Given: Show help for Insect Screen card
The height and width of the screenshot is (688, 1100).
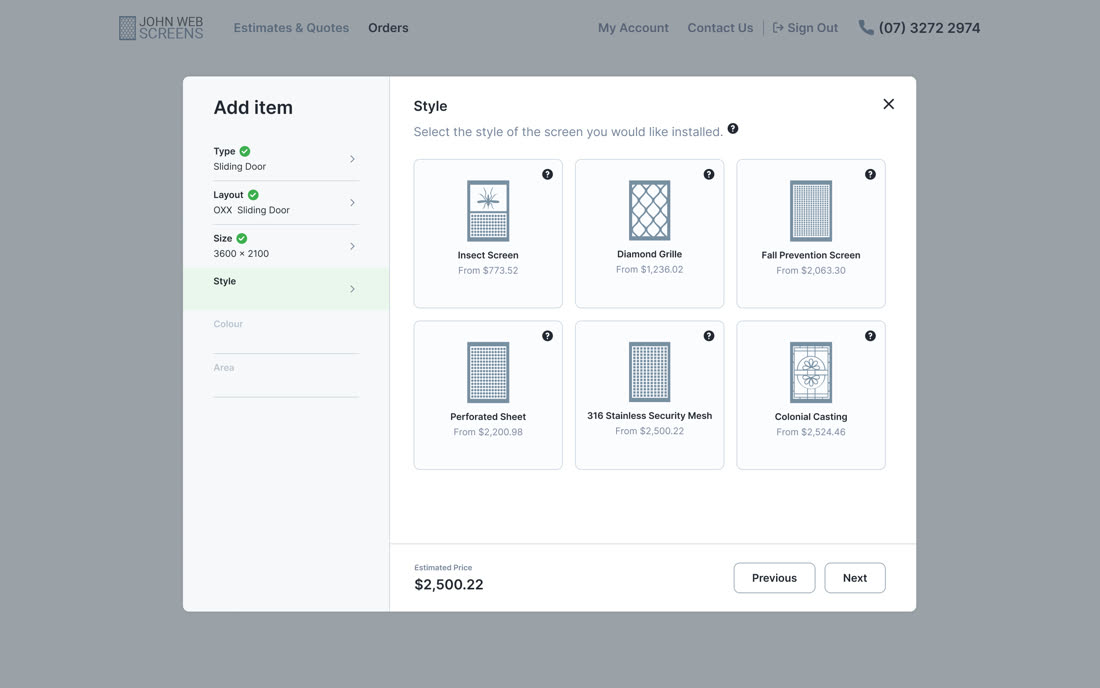Looking at the screenshot, I should click(x=547, y=175).
